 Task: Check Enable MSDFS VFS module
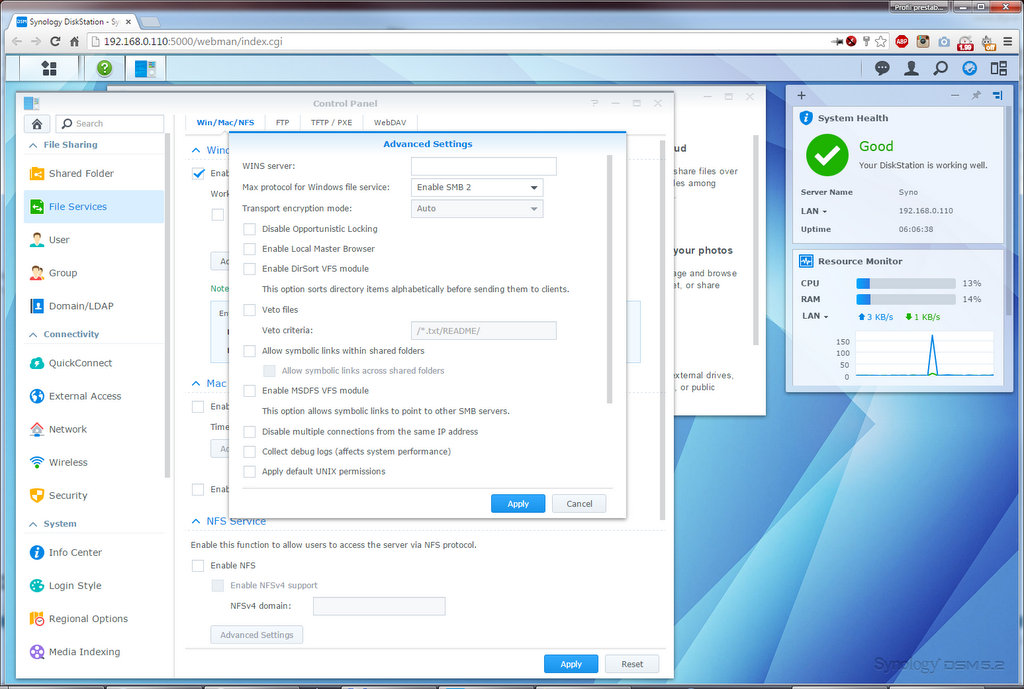(x=249, y=391)
